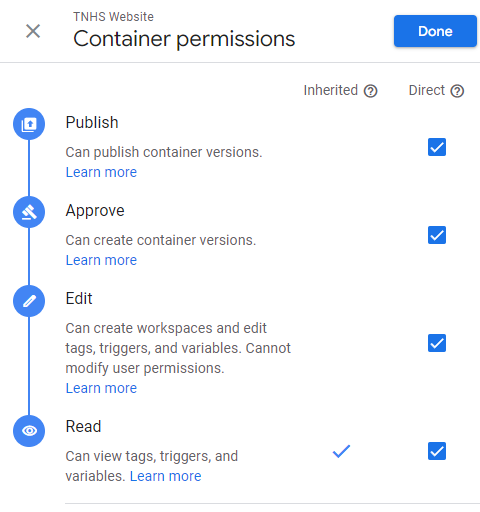
Task: Click the Edit pencil icon
Action: (x=29, y=301)
